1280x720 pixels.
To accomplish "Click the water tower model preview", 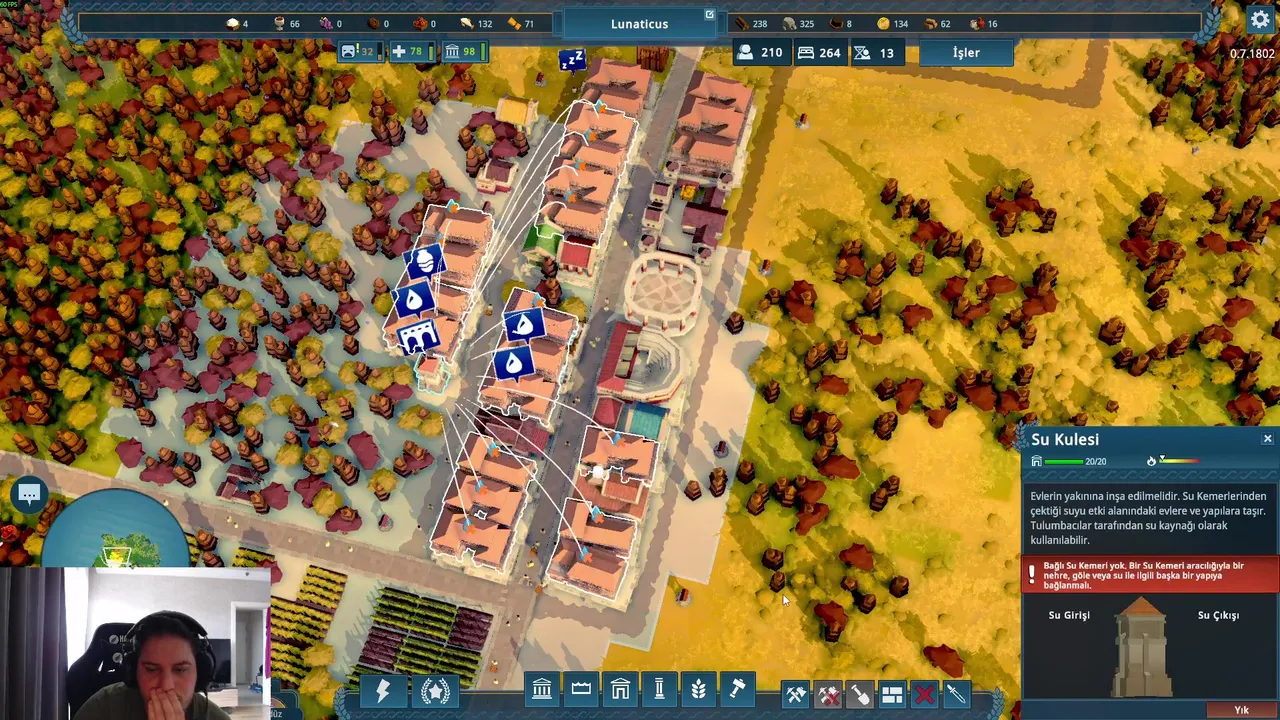I will coord(1143,647).
